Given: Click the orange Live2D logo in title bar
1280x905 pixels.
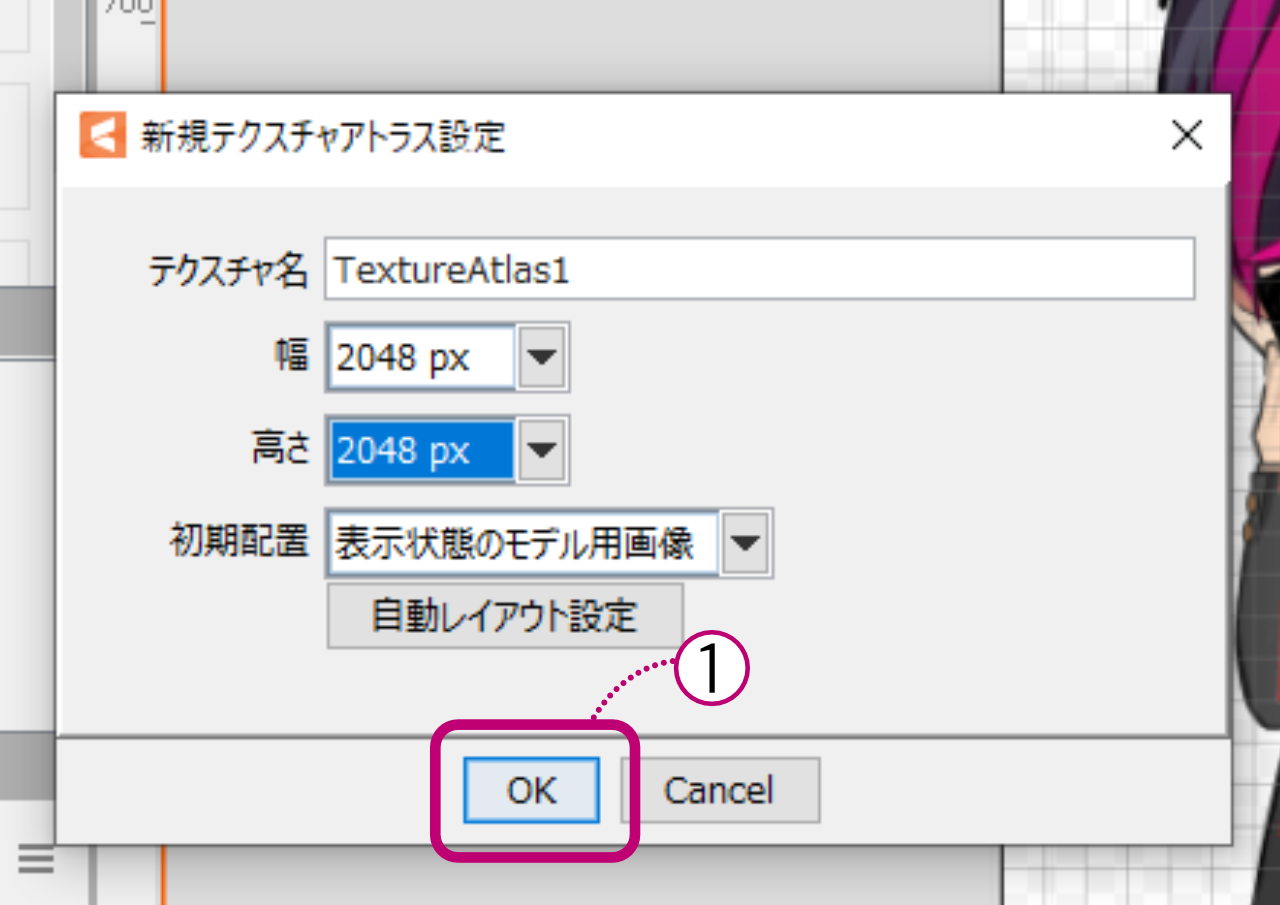Looking at the screenshot, I should tap(103, 136).
